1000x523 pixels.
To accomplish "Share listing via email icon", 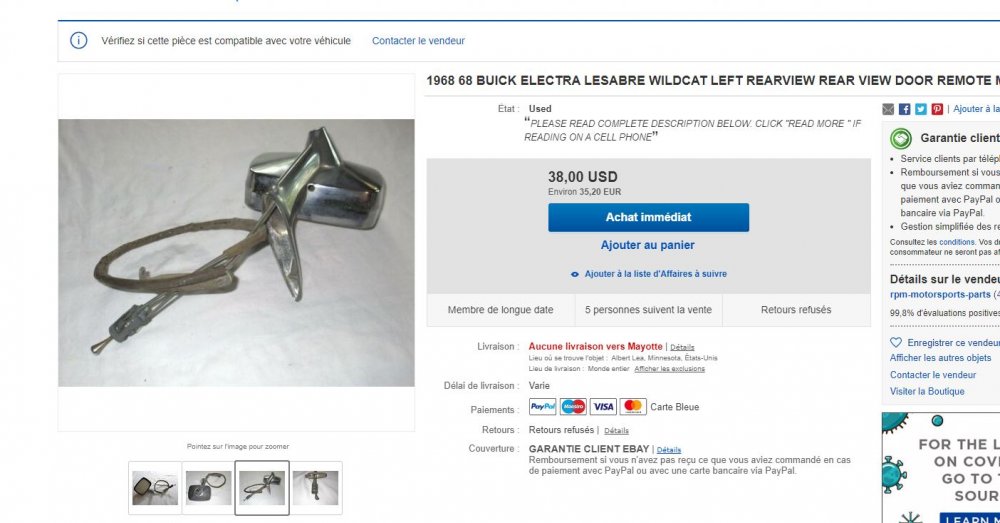I will coord(888,109).
